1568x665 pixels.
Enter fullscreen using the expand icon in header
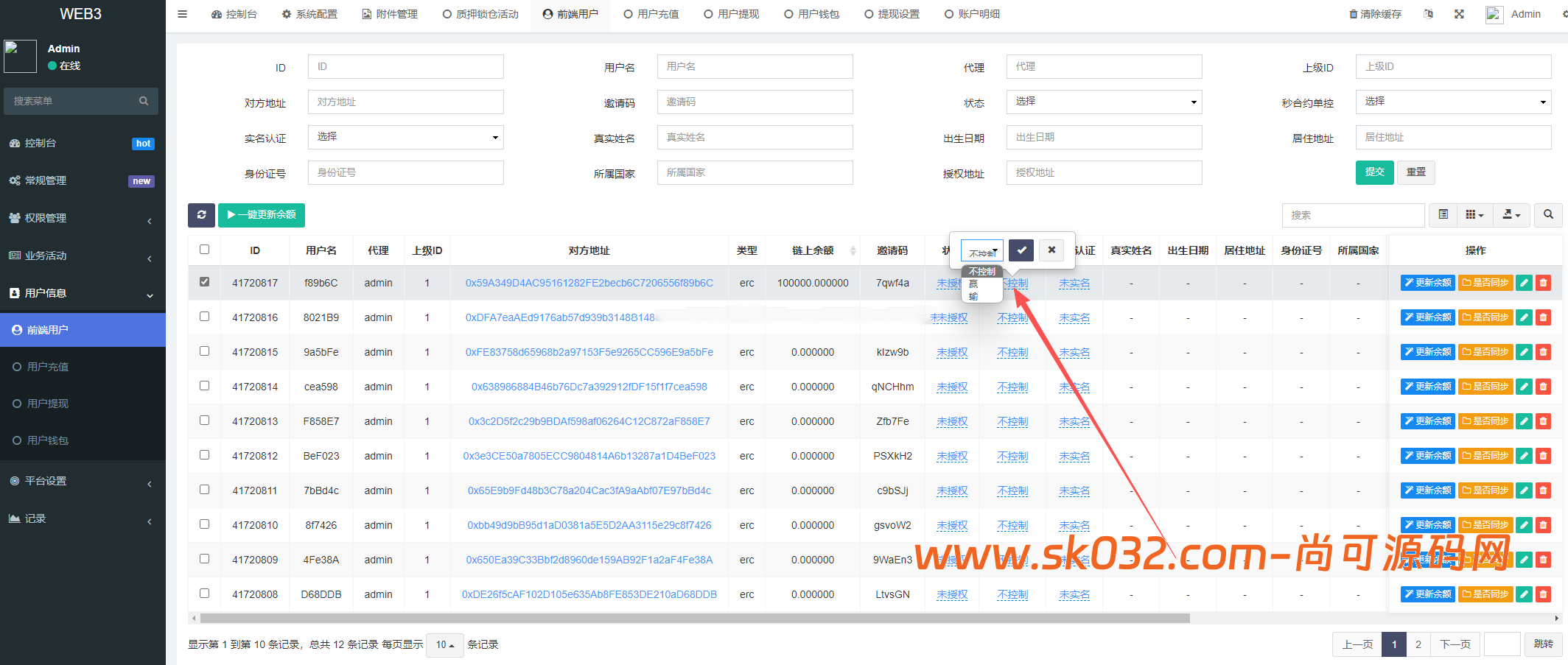tap(1459, 14)
